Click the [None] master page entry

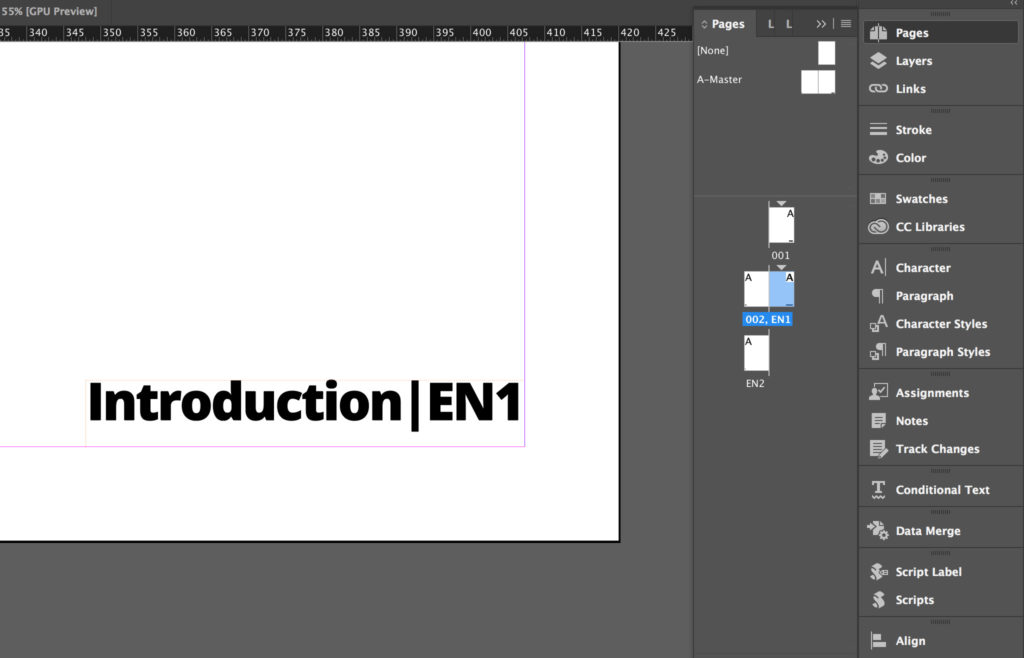[713, 50]
